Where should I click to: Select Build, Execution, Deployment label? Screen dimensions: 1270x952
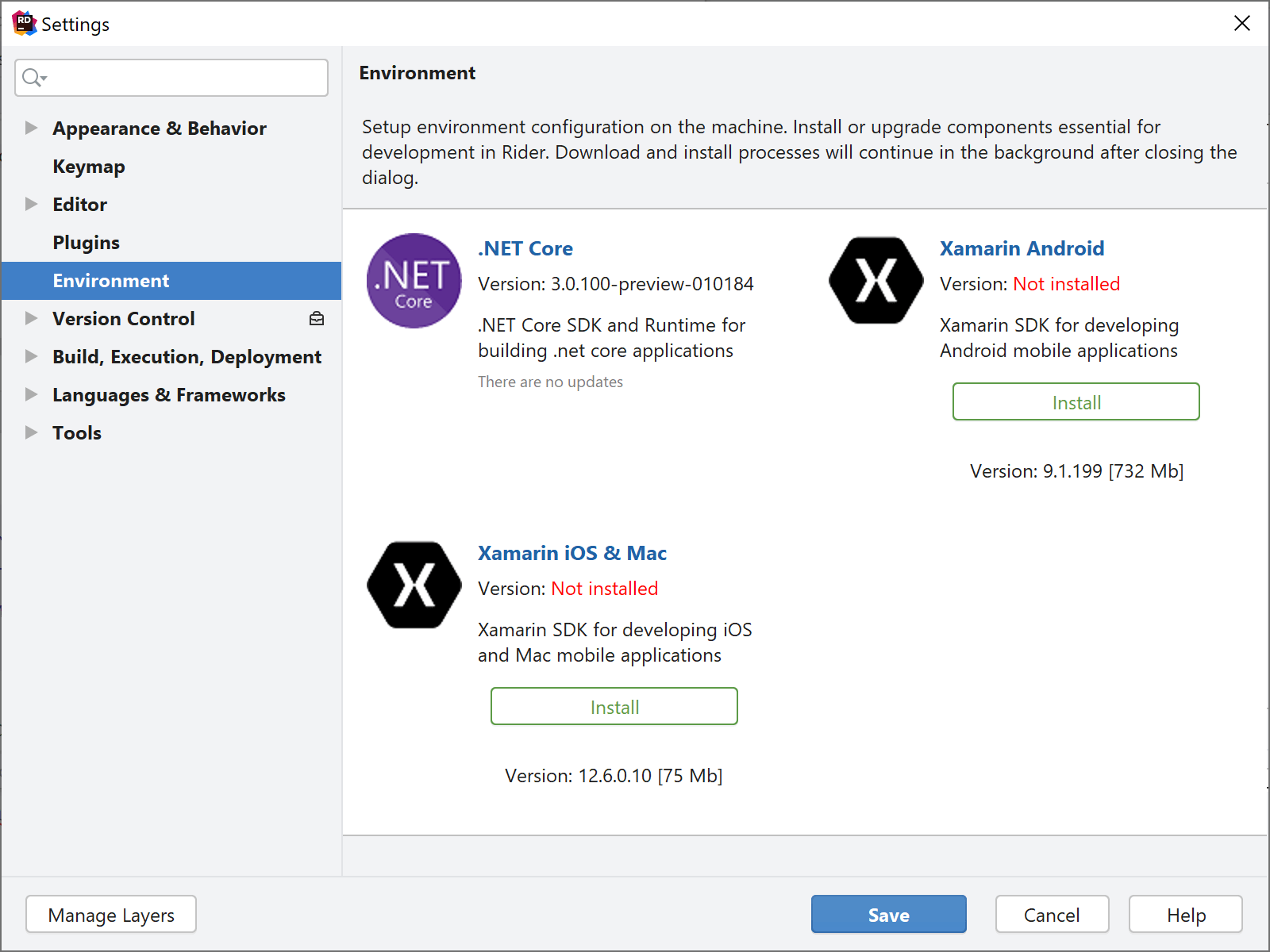point(187,357)
